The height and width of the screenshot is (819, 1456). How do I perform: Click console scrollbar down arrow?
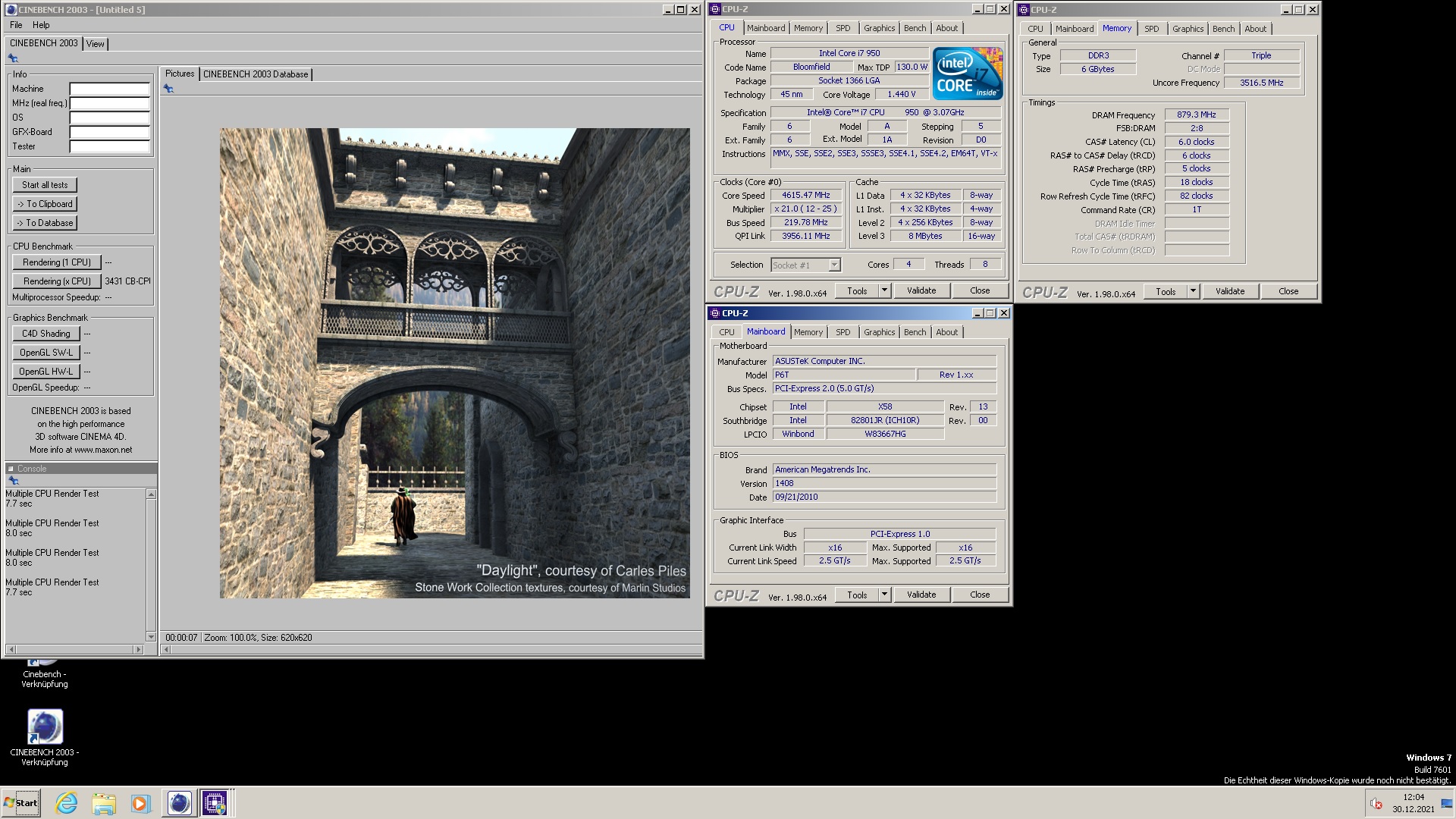(x=151, y=637)
